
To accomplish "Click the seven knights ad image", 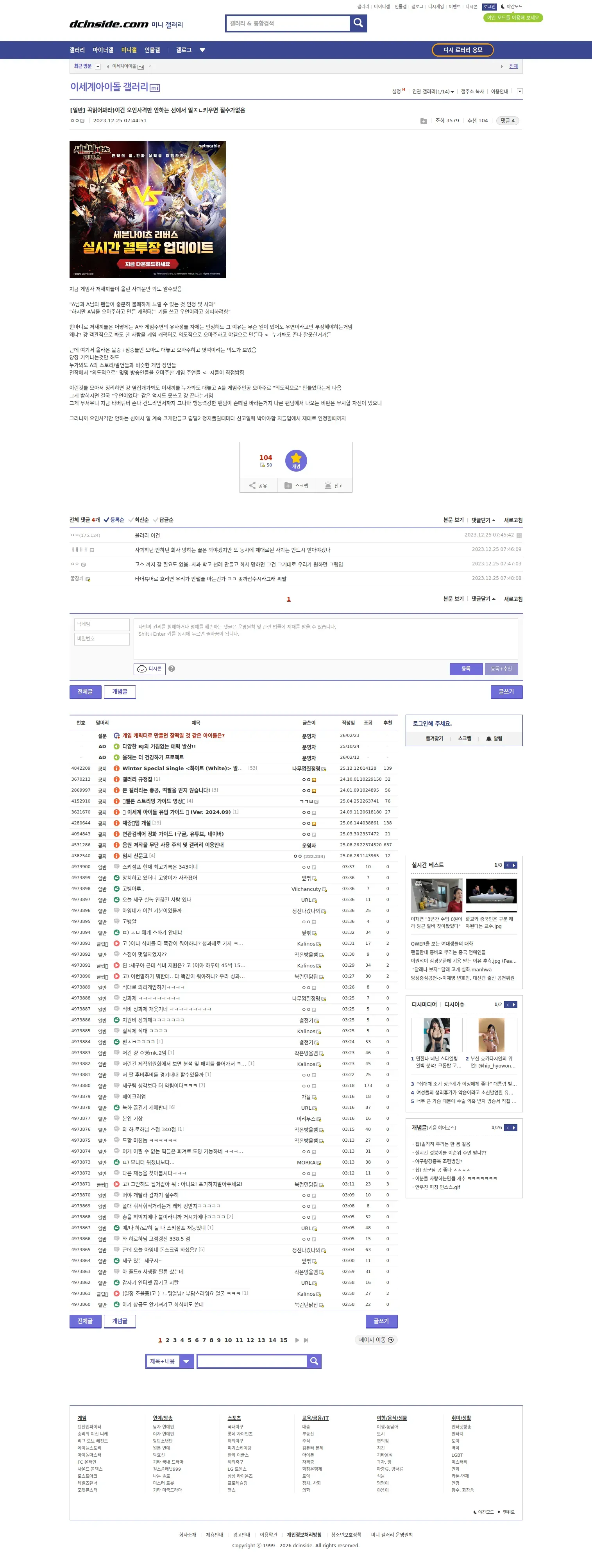I will pyautogui.click(x=147, y=209).
